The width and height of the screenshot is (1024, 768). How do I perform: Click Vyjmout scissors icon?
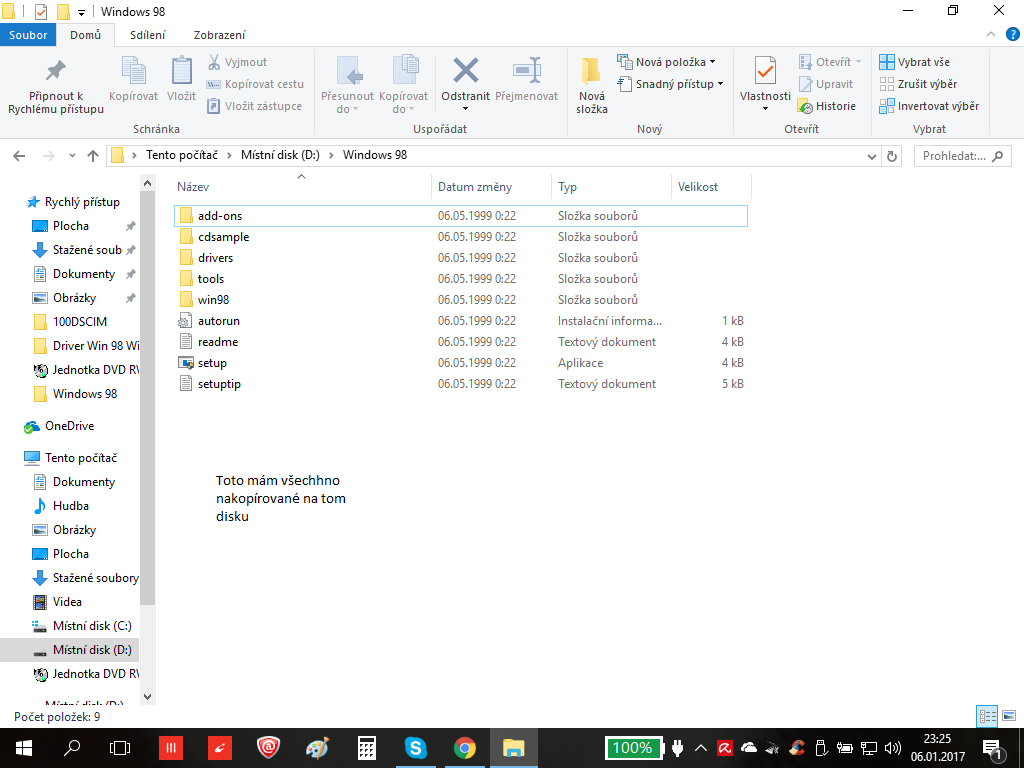click(214, 62)
